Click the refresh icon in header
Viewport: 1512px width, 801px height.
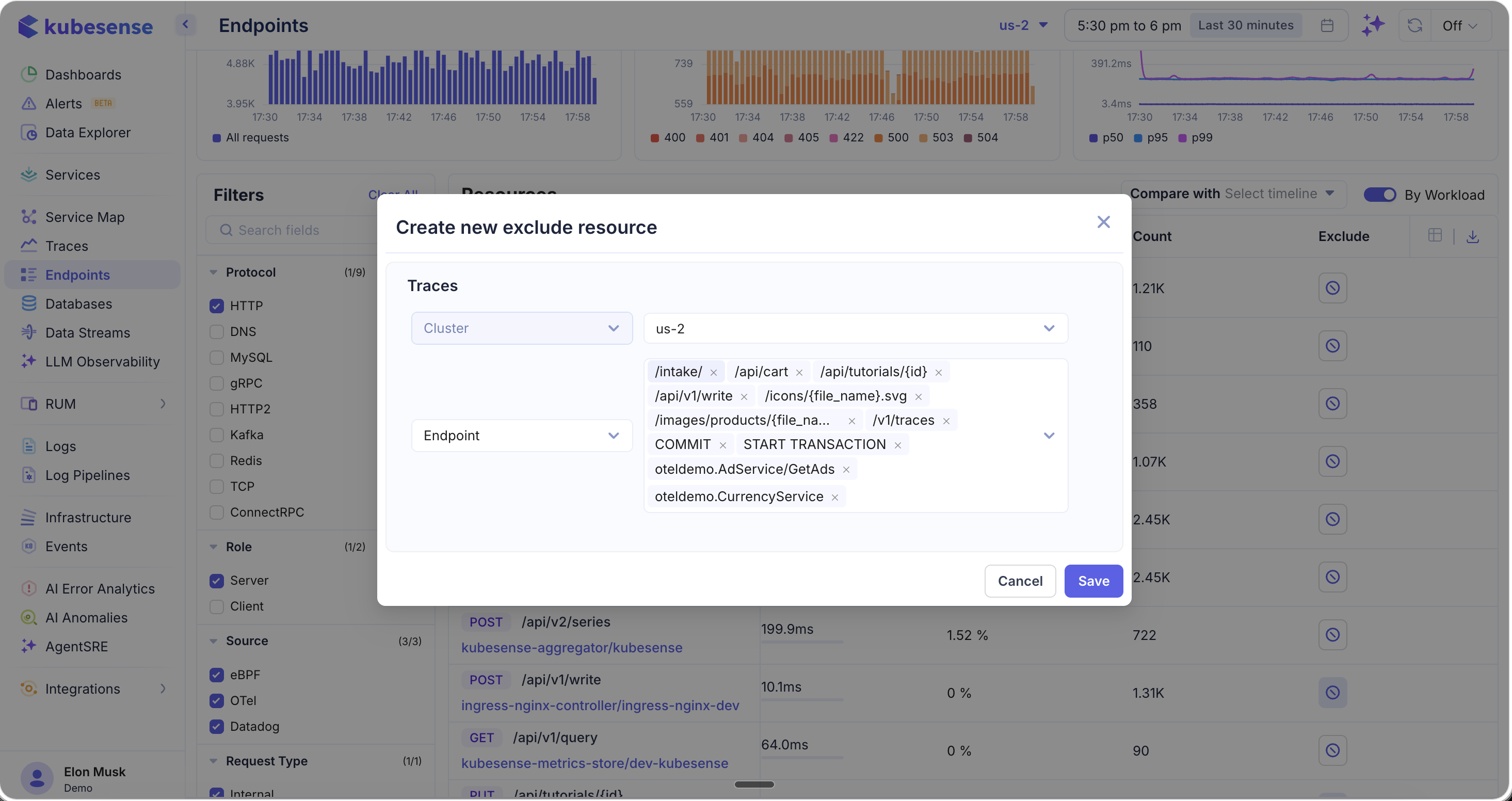tap(1414, 25)
